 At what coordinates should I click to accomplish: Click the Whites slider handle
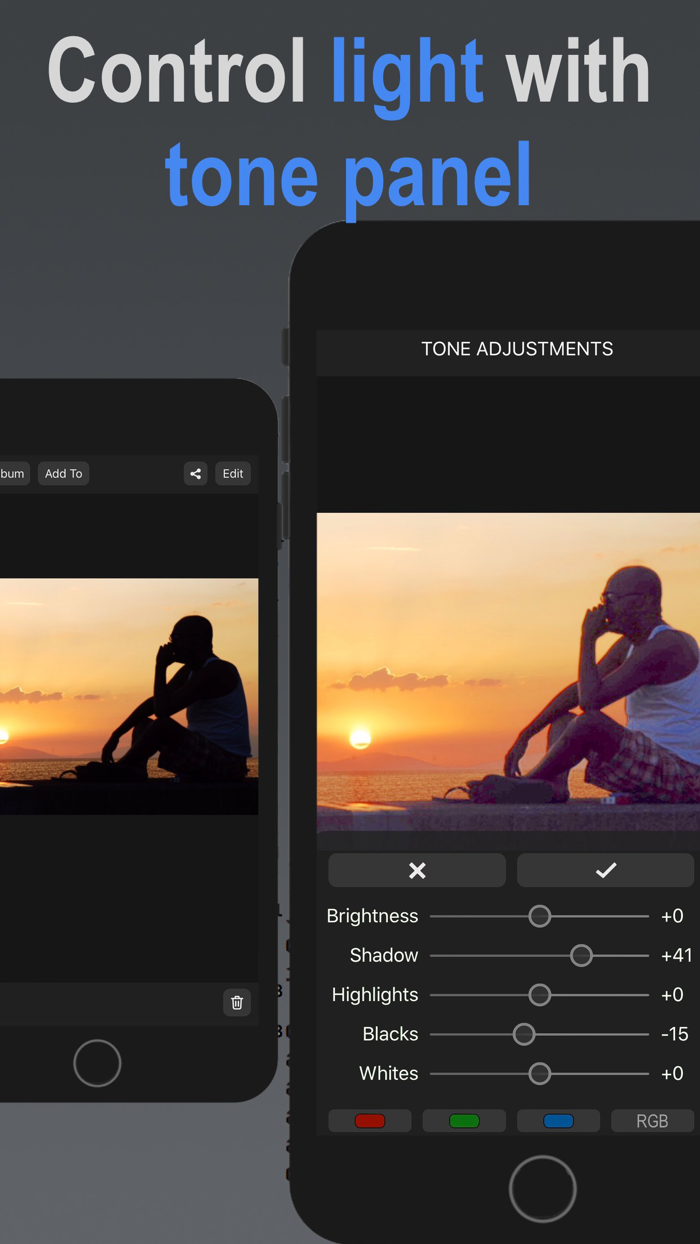coord(540,1073)
